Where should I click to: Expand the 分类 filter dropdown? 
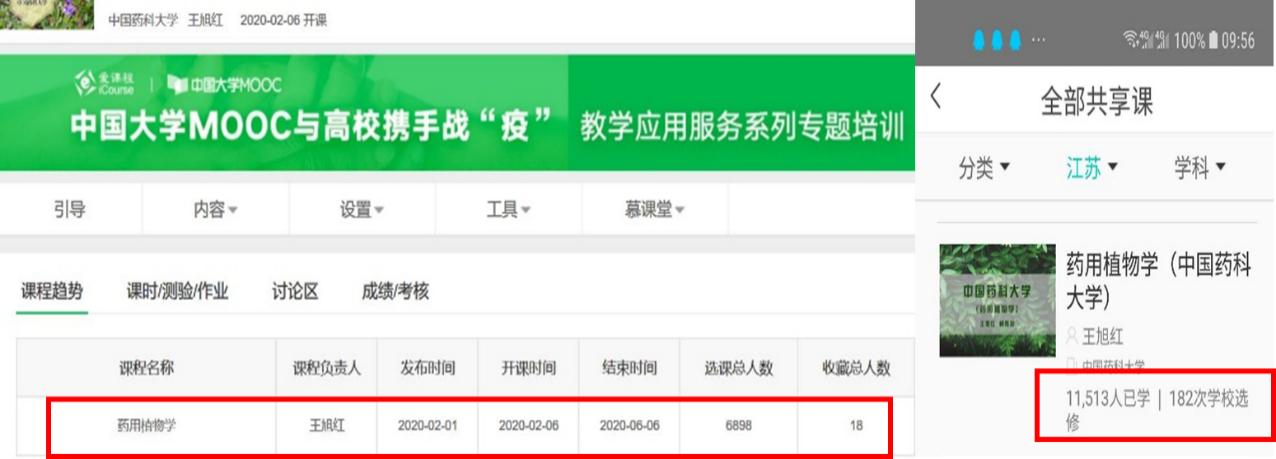click(984, 168)
